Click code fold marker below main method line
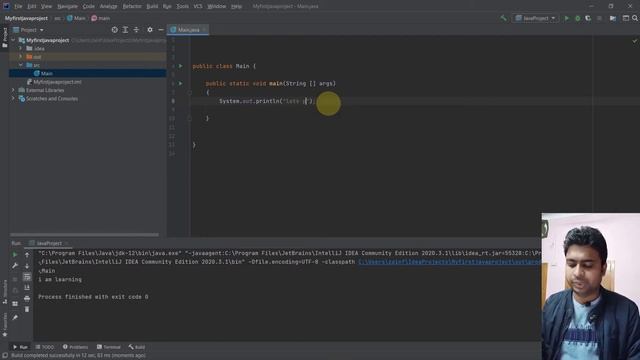This screenshot has width=640, height=360. pyautogui.click(x=189, y=92)
